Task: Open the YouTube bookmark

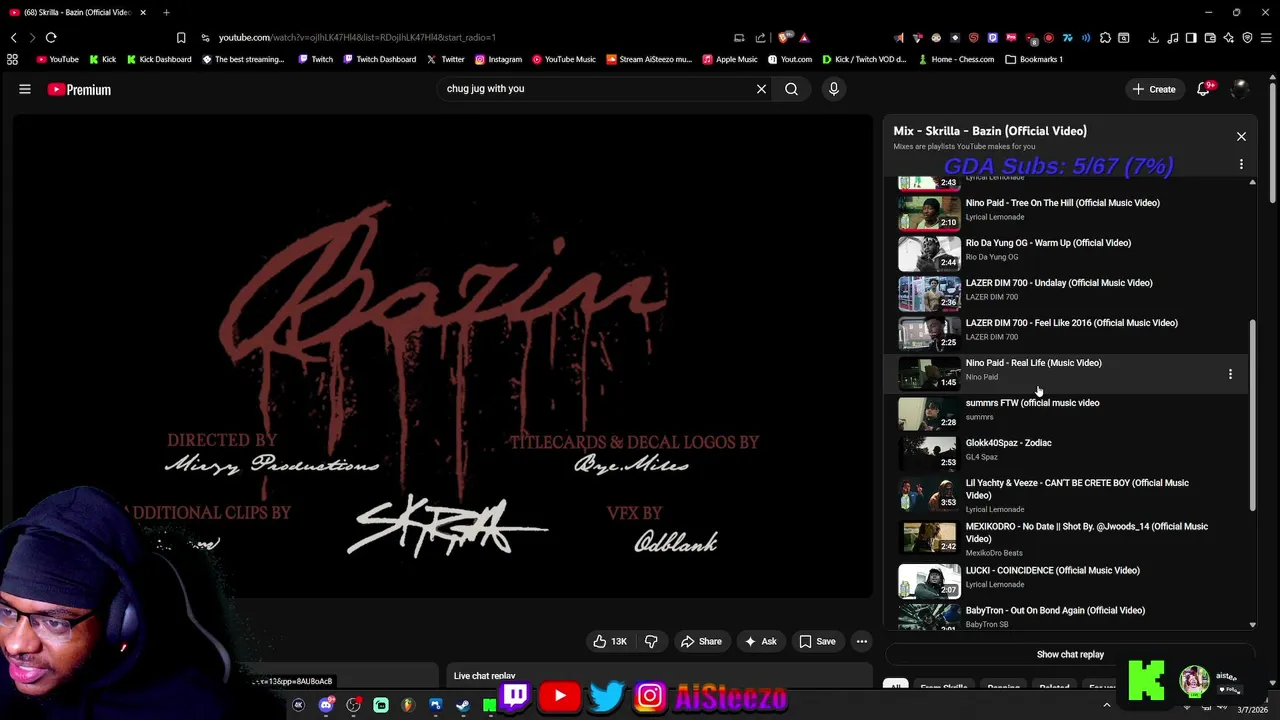Action: [x=57, y=59]
